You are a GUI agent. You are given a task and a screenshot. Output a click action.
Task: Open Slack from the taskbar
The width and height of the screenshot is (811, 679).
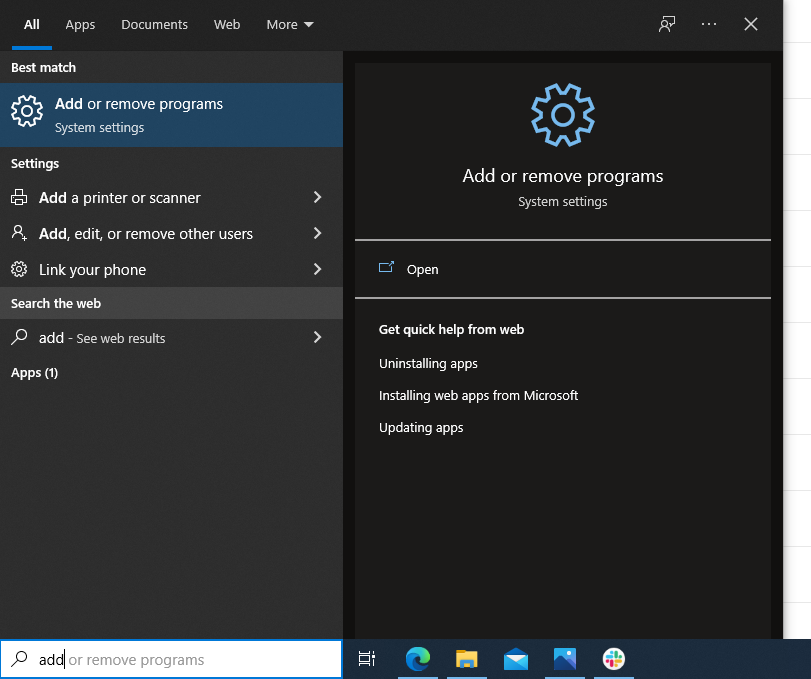(x=613, y=660)
